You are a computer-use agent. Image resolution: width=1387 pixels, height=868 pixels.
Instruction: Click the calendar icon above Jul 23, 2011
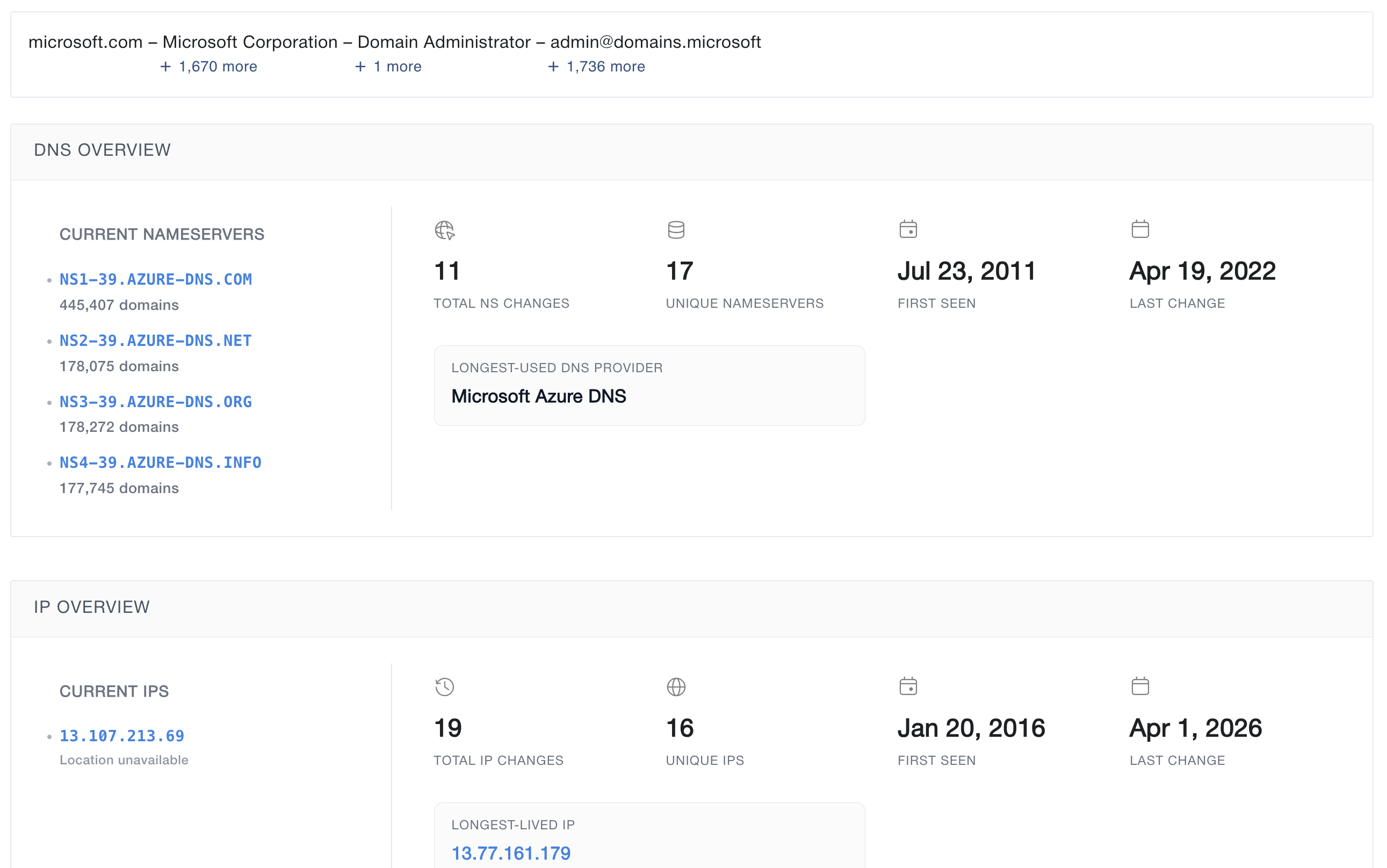(908, 229)
